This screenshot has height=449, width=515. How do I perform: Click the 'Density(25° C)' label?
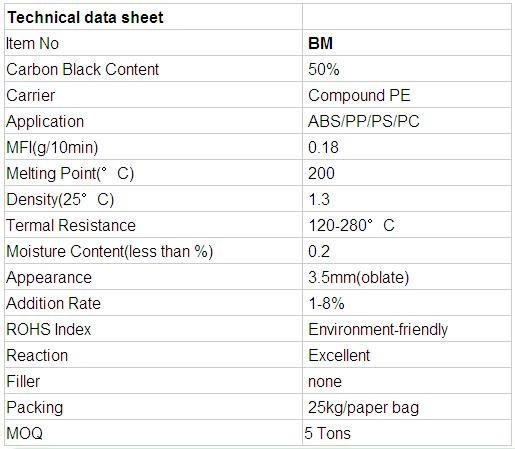click(60, 199)
